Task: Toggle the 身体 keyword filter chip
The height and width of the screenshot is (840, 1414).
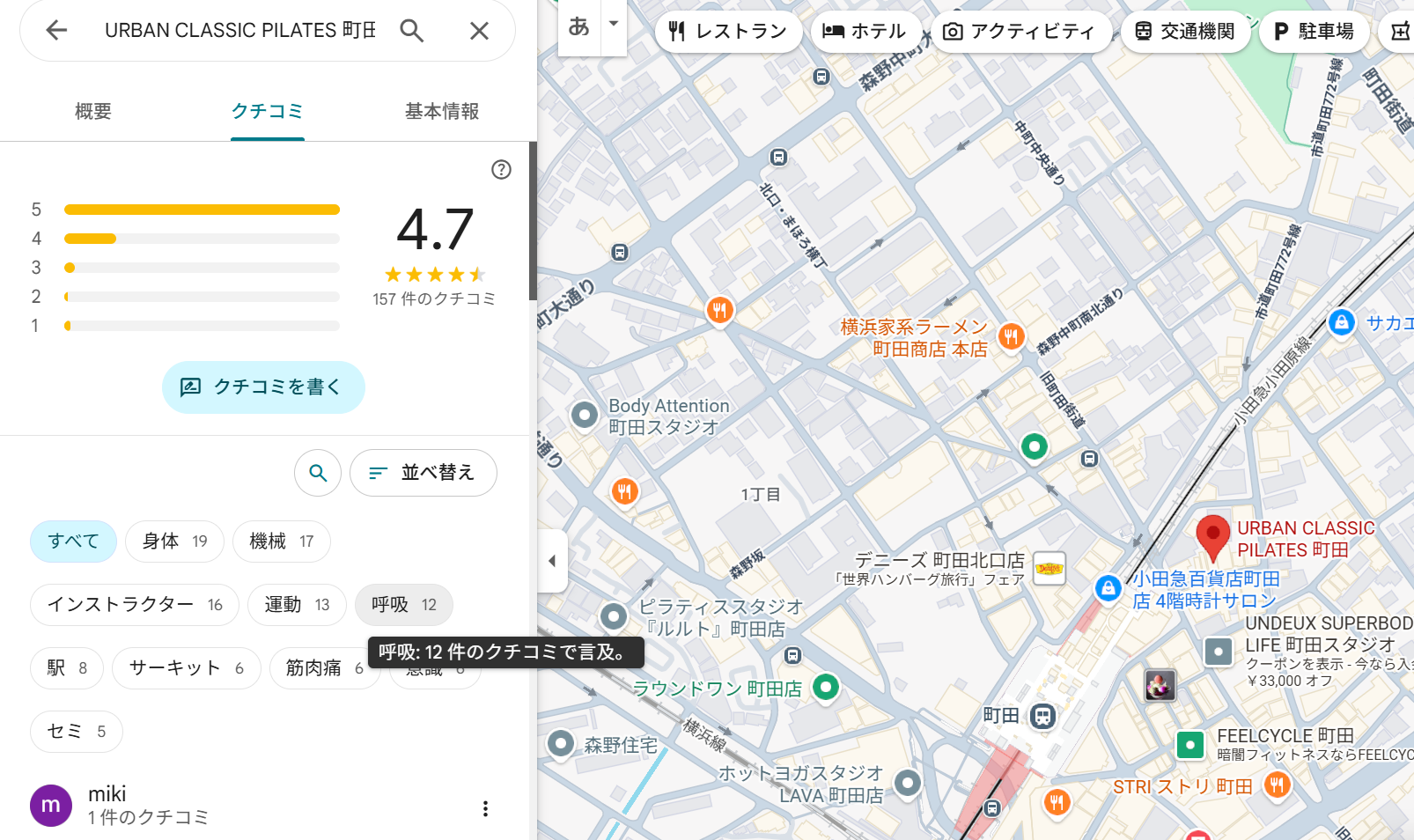Action: (x=174, y=542)
